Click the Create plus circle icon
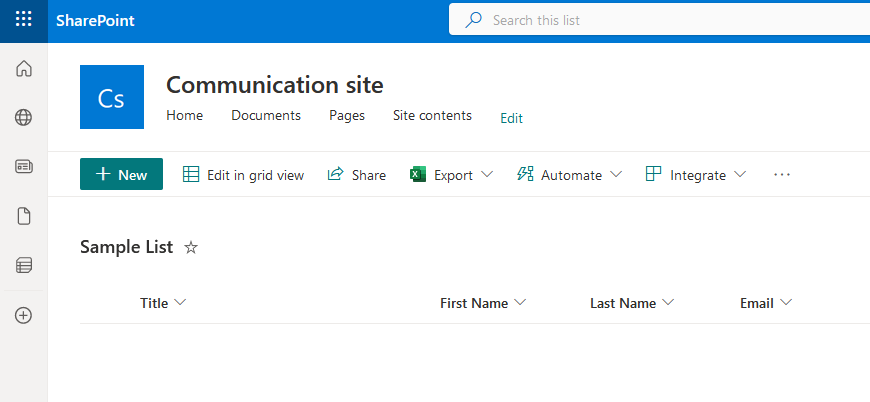 point(24,315)
